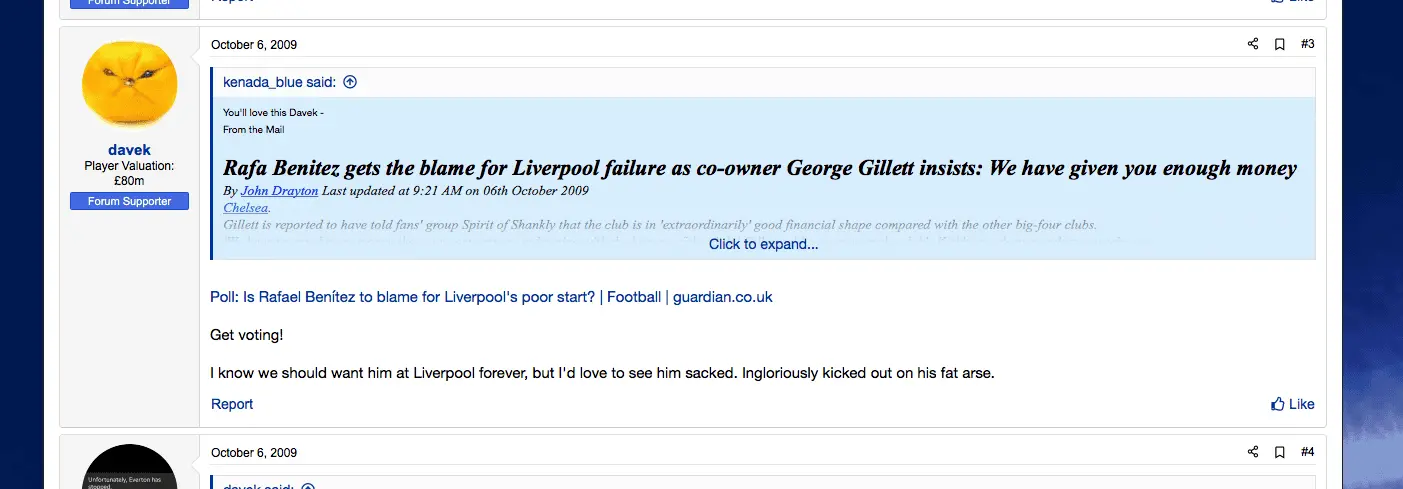Like davek's post with the thumbs-up

[x=1292, y=404]
